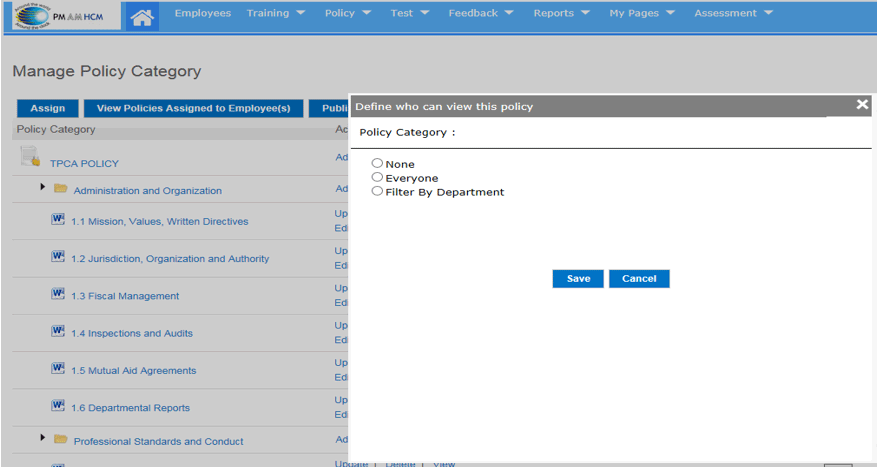Expand the Administration and Organization tree node
Image resolution: width=877 pixels, height=467 pixels.
pos(43,187)
